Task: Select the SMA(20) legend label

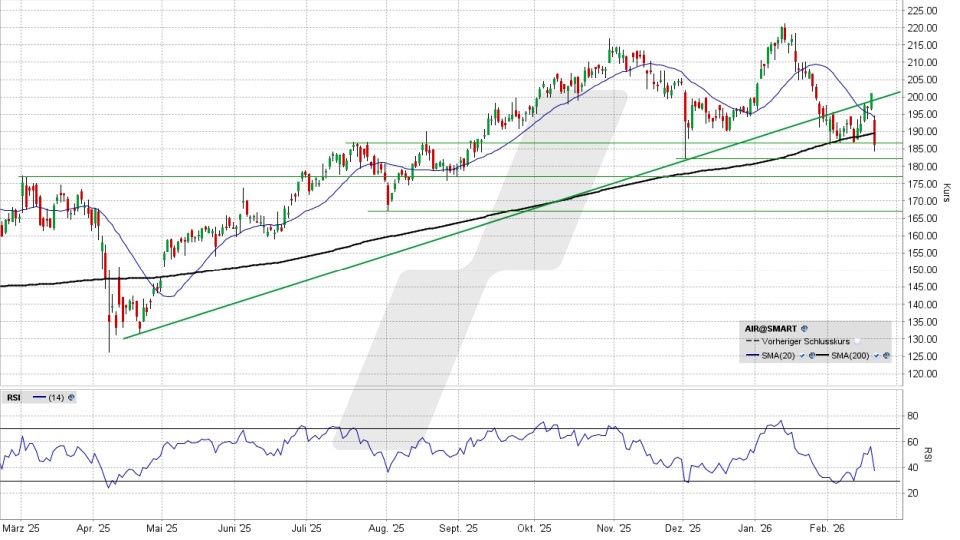Action: (x=778, y=355)
